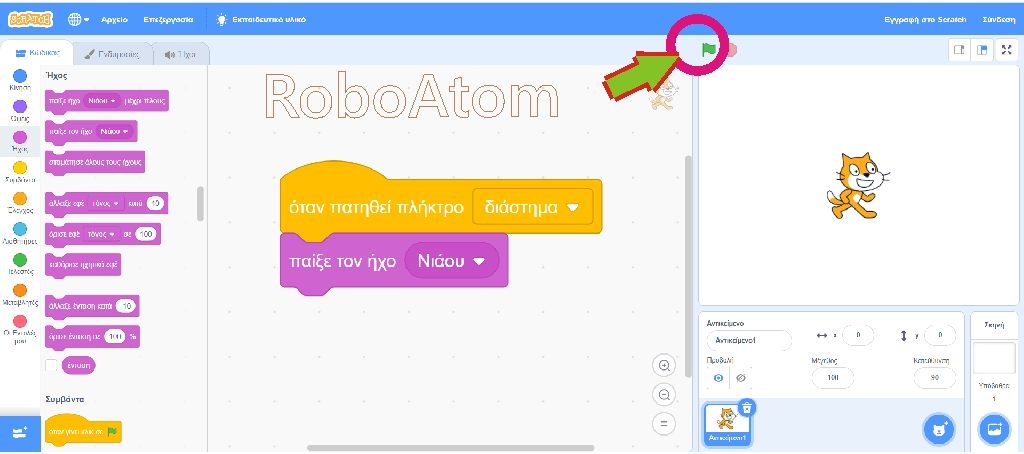Viewport: 1024px width, 454px height.
Task: Click the add extension button
Action: click(x=20, y=432)
